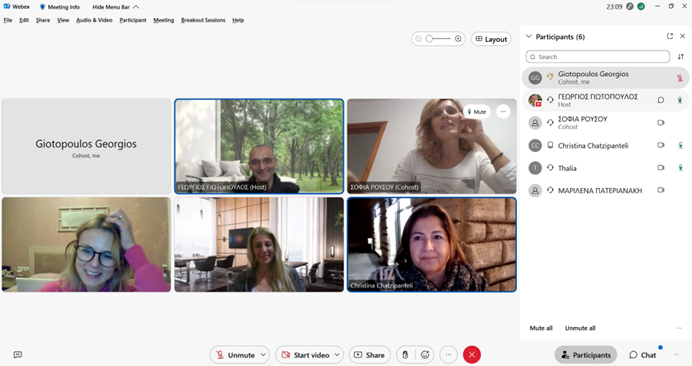Open the Share menu in menu bar
Image resolution: width=692 pixels, height=366 pixels.
pyautogui.click(x=43, y=20)
